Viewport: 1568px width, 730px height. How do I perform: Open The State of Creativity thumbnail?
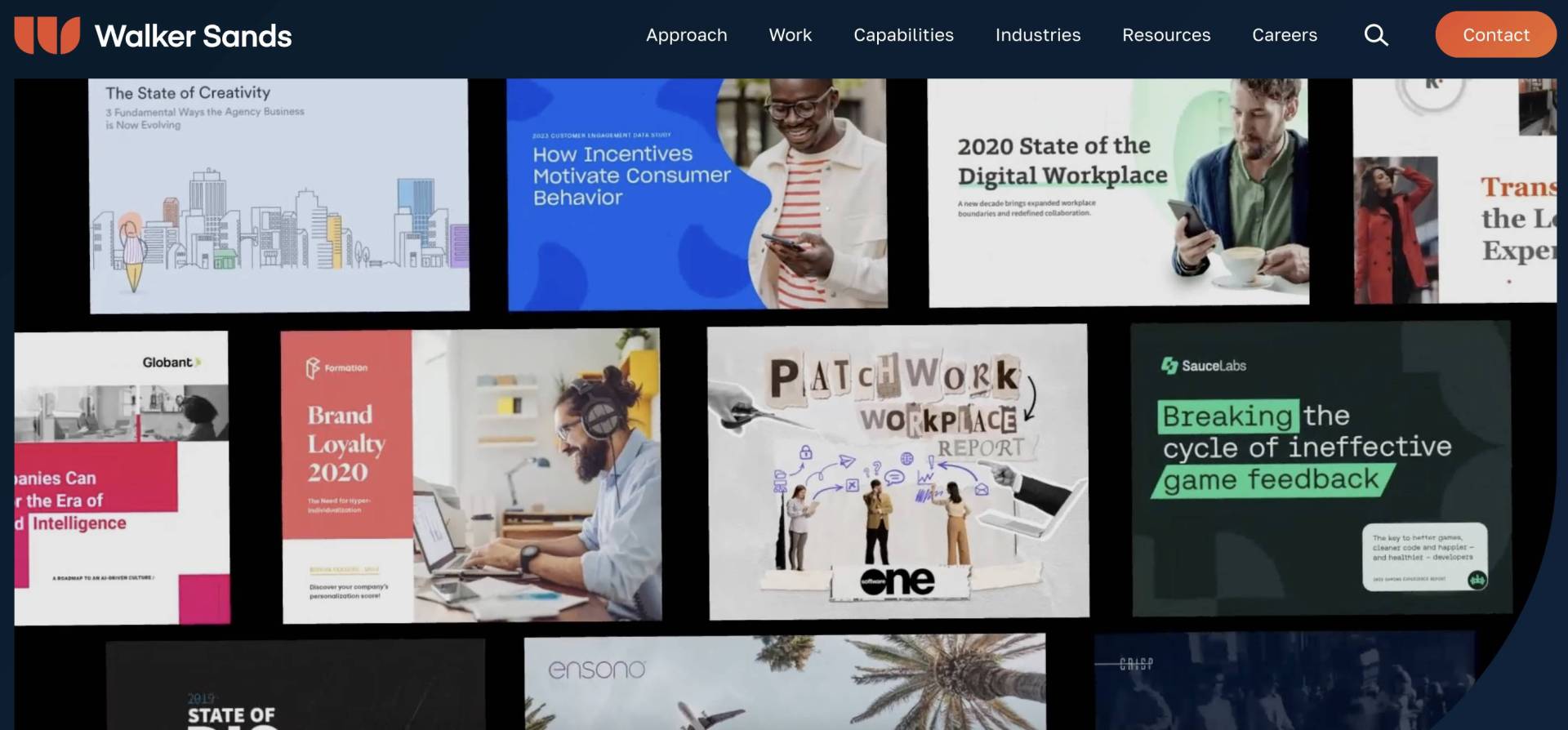(278, 195)
